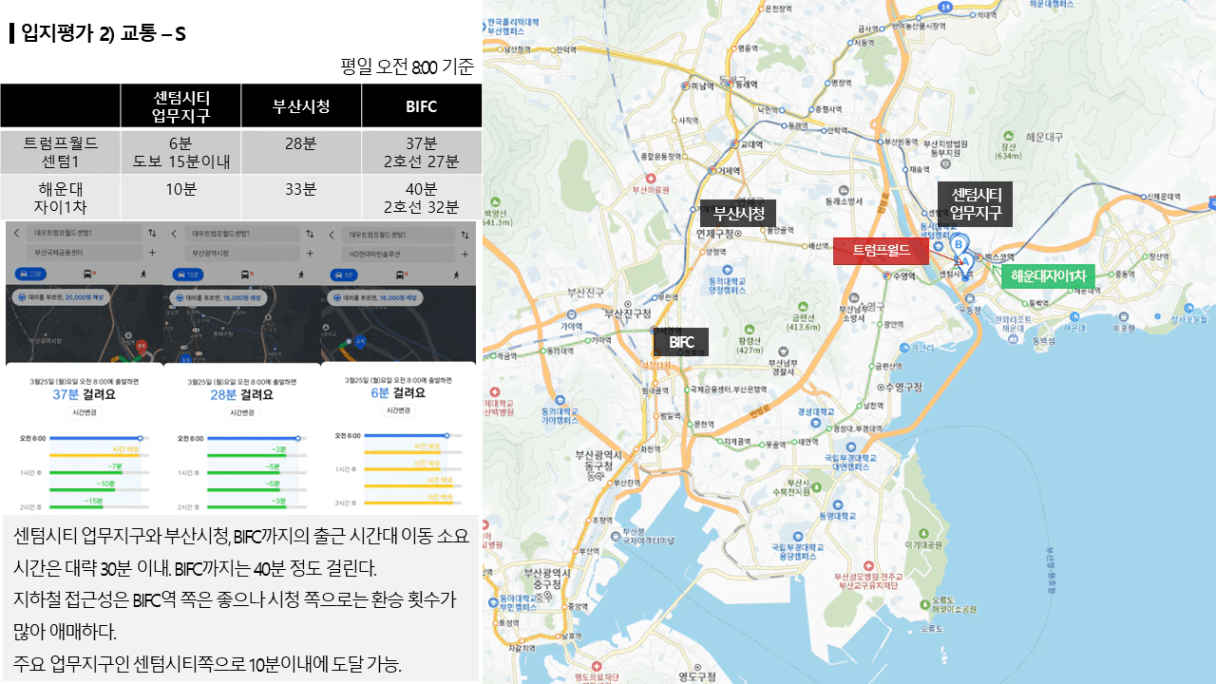Grab the 오전 8:00 slider handle under 6분
The height and width of the screenshot is (684, 1216).
click(447, 435)
